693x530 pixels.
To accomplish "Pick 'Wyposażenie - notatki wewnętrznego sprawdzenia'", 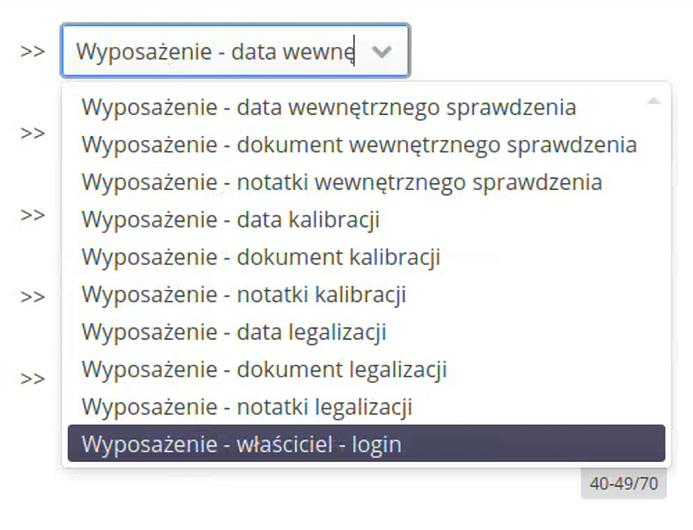I will (x=341, y=182).
